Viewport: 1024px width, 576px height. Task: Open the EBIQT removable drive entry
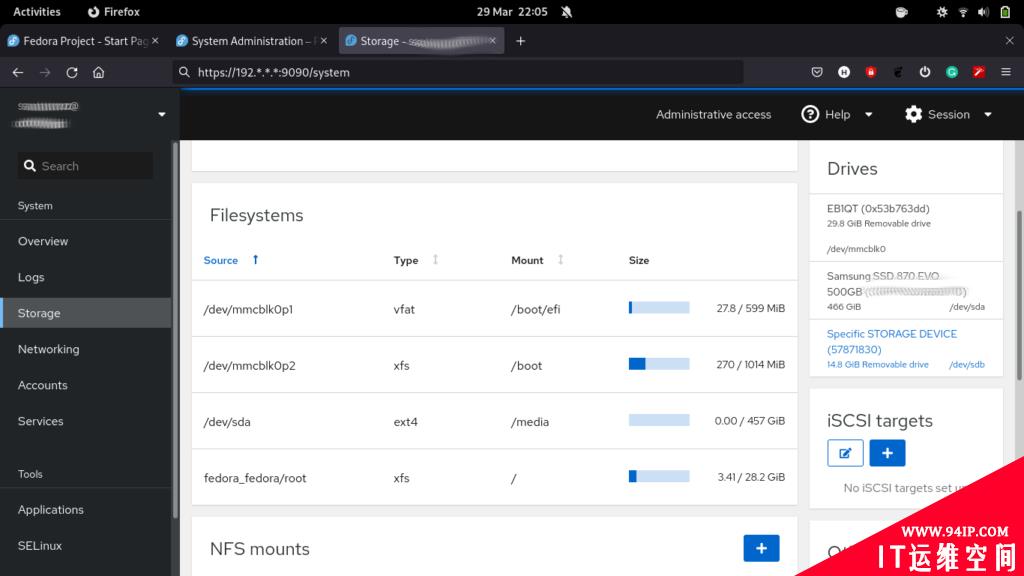click(x=906, y=227)
